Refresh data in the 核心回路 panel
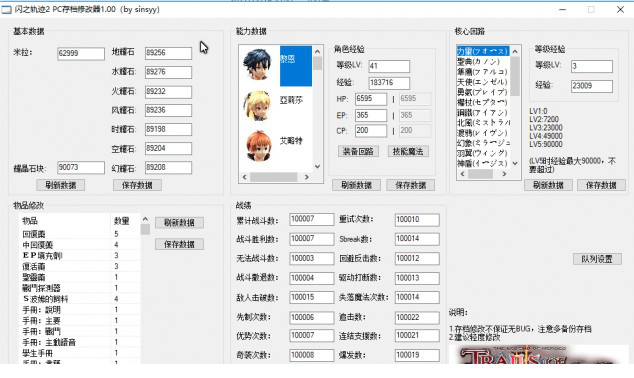The image size is (634, 378). click(548, 185)
